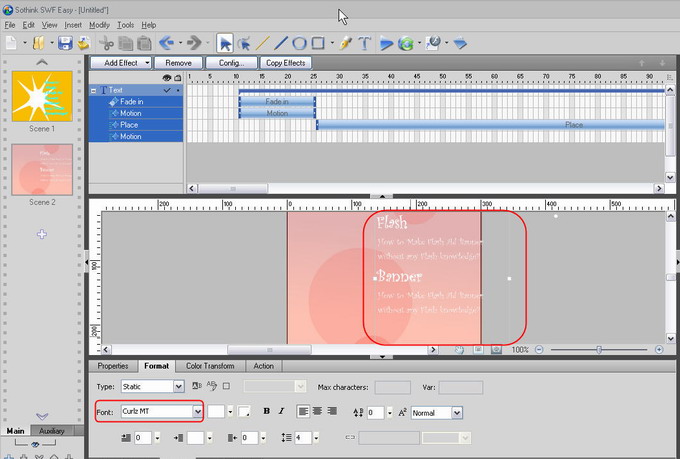Open the line spacing dropdown with value 4
The image size is (680, 459).
[316, 438]
